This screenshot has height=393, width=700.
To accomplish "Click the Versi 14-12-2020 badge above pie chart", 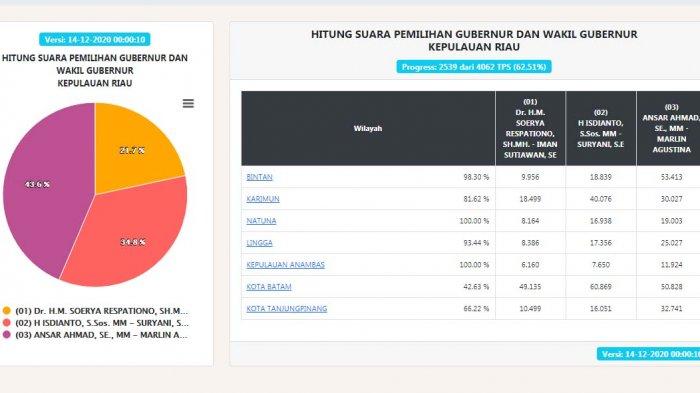I will click(95, 39).
